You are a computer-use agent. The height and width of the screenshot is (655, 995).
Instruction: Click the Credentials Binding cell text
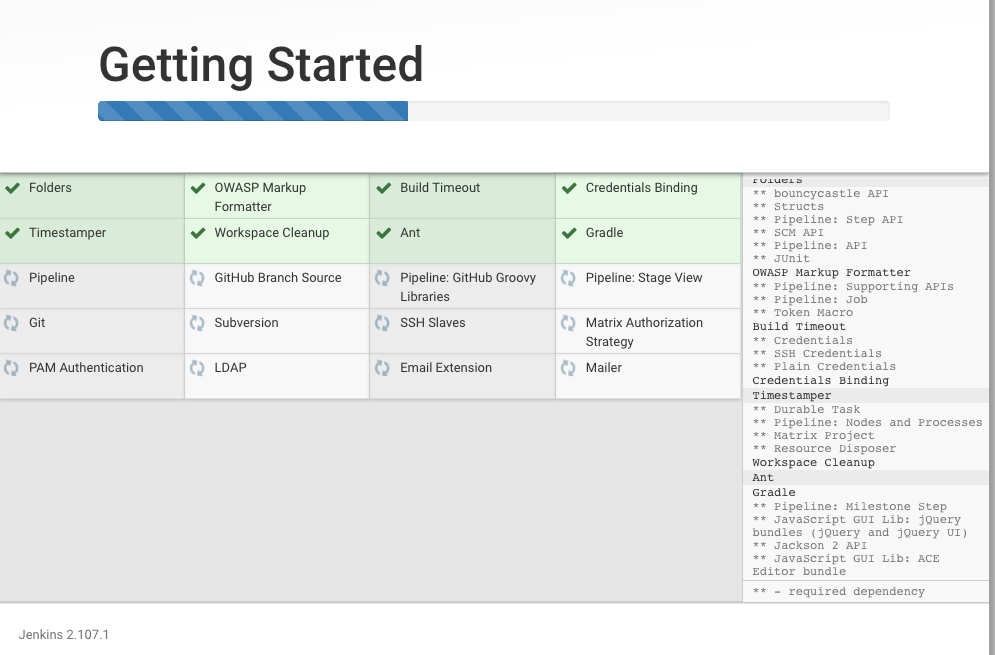(x=642, y=188)
